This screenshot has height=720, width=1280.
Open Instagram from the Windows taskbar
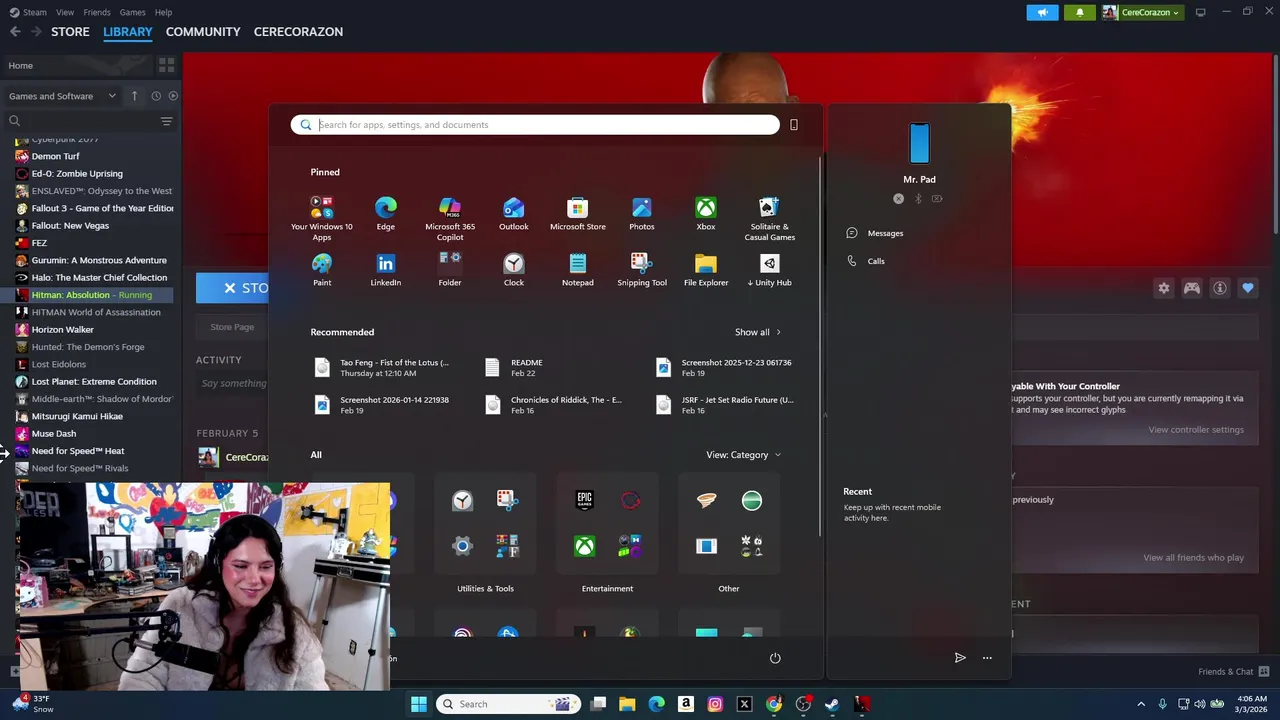[x=715, y=704]
